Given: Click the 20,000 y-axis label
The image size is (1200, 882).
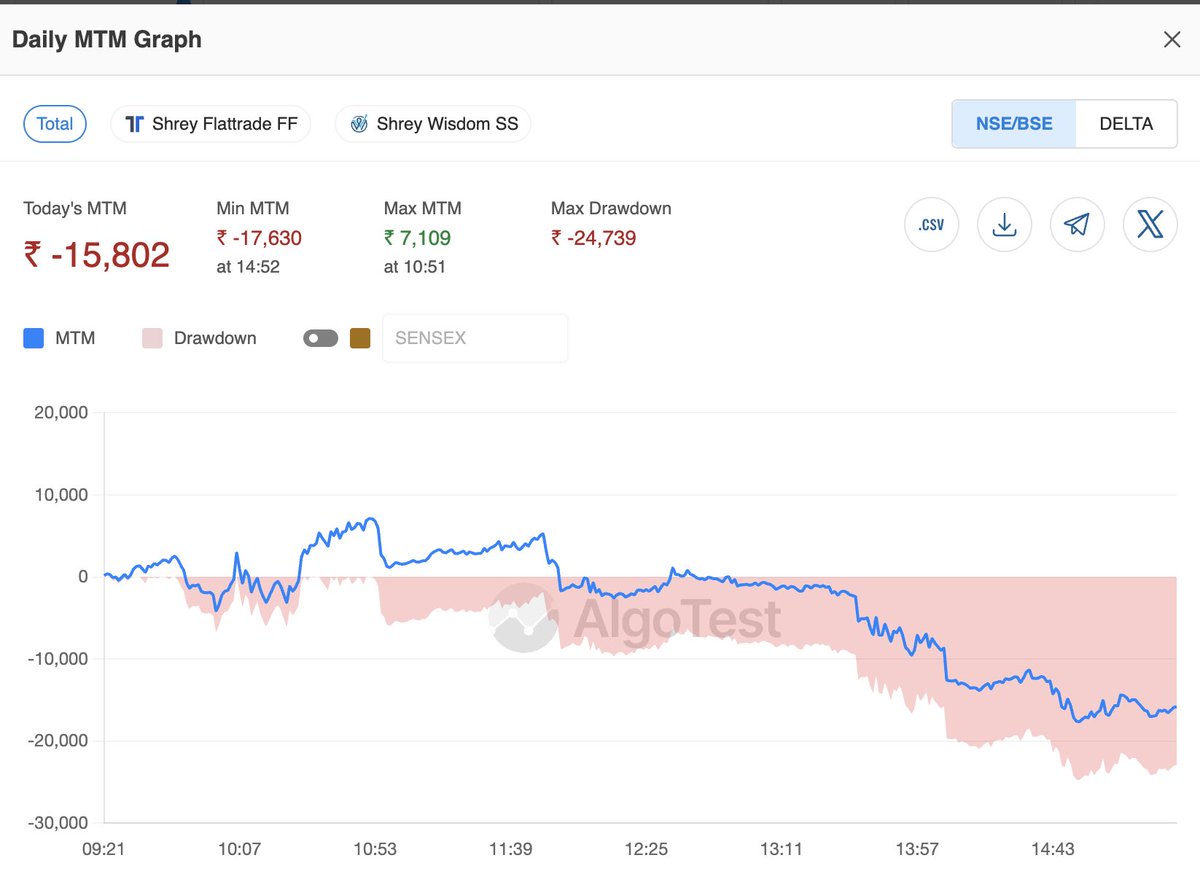Looking at the screenshot, I should coord(59,412).
